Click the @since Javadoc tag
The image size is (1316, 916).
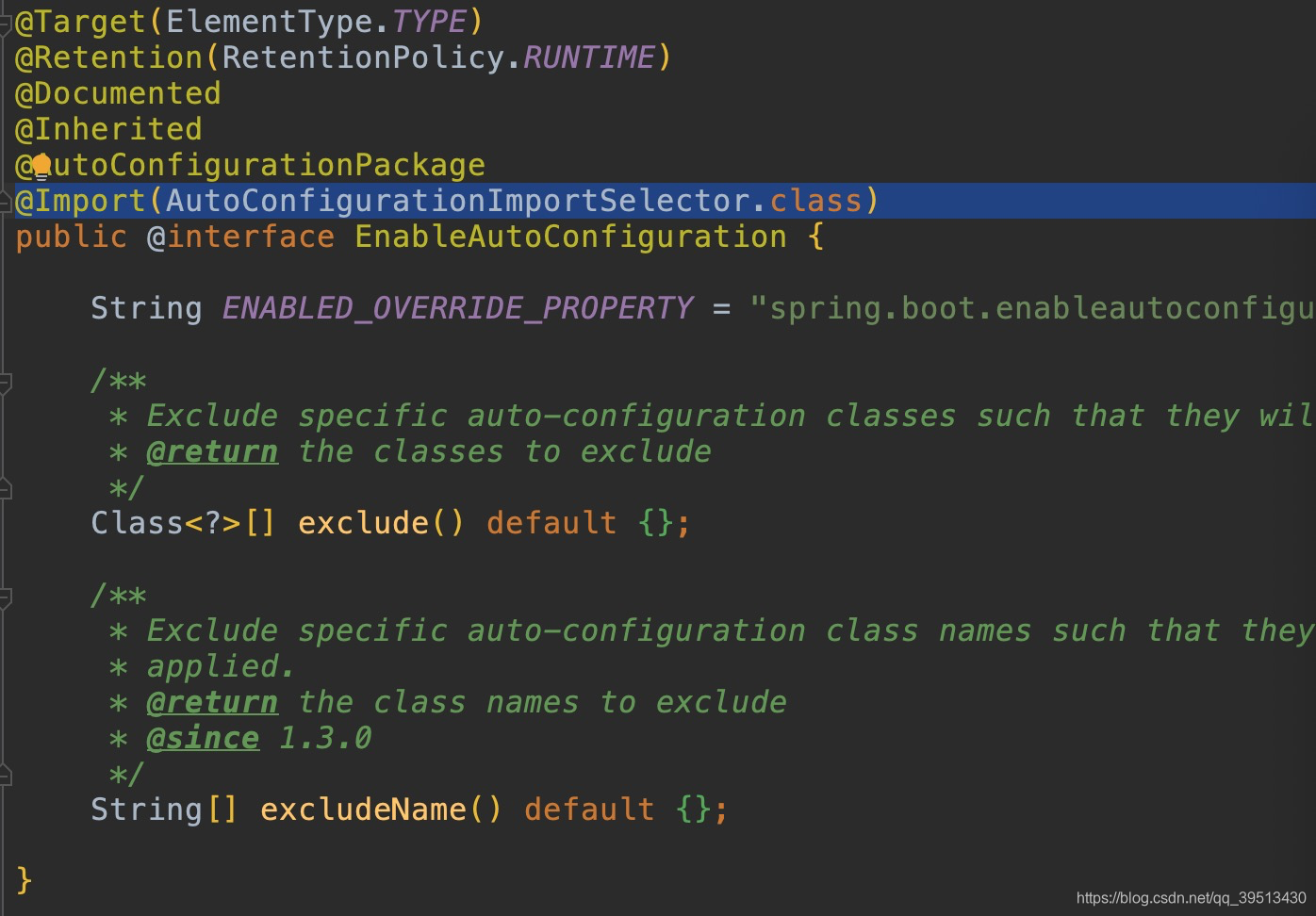click(203, 738)
